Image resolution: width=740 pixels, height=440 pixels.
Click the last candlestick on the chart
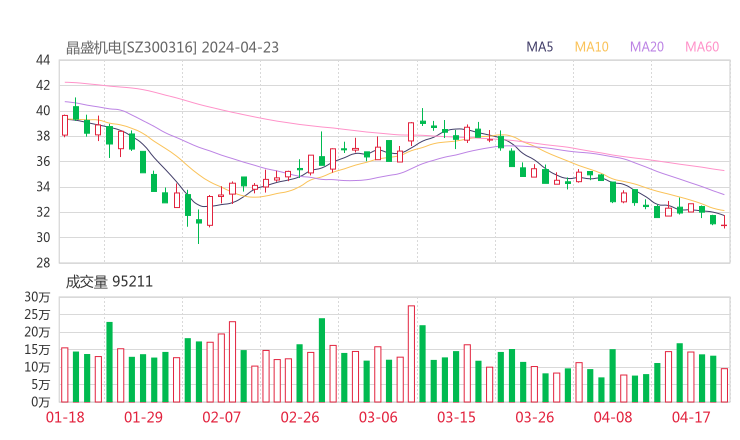click(x=724, y=222)
